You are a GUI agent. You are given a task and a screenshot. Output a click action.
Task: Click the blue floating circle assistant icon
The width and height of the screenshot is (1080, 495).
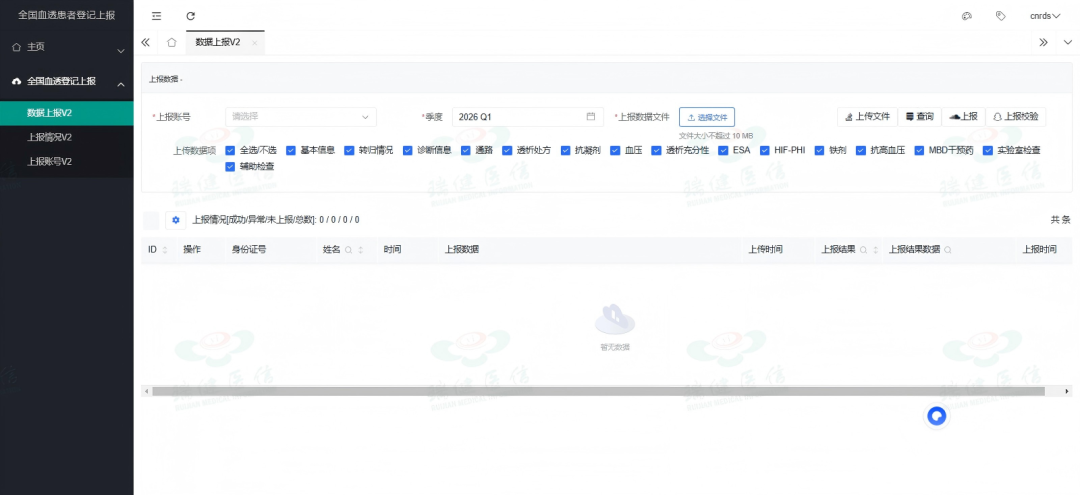pos(936,416)
